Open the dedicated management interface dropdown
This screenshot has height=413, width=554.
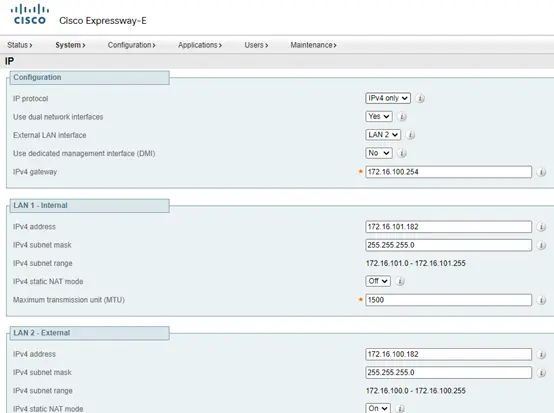pyautogui.click(x=379, y=153)
